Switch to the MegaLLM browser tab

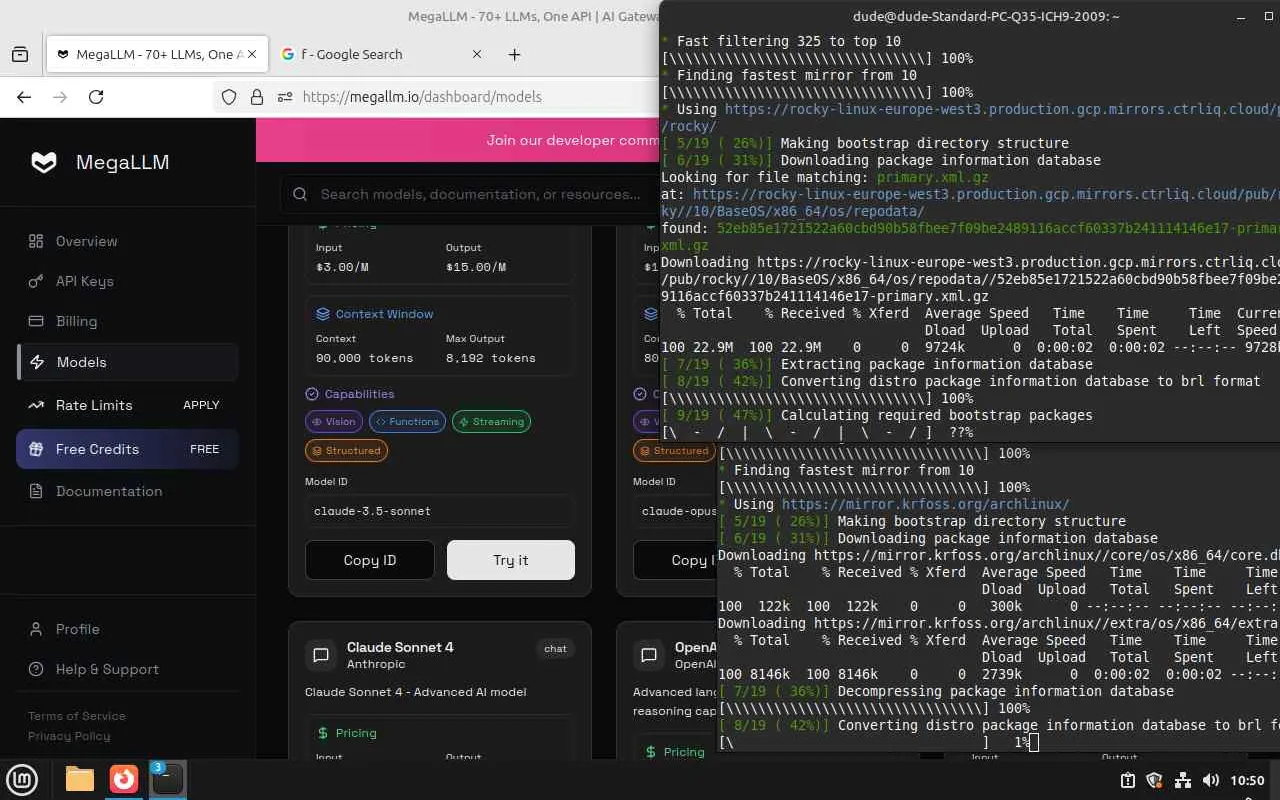[x=155, y=55]
